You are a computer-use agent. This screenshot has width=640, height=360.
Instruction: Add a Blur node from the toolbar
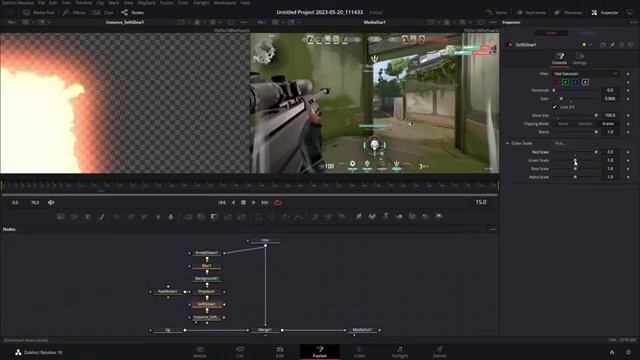171,217
